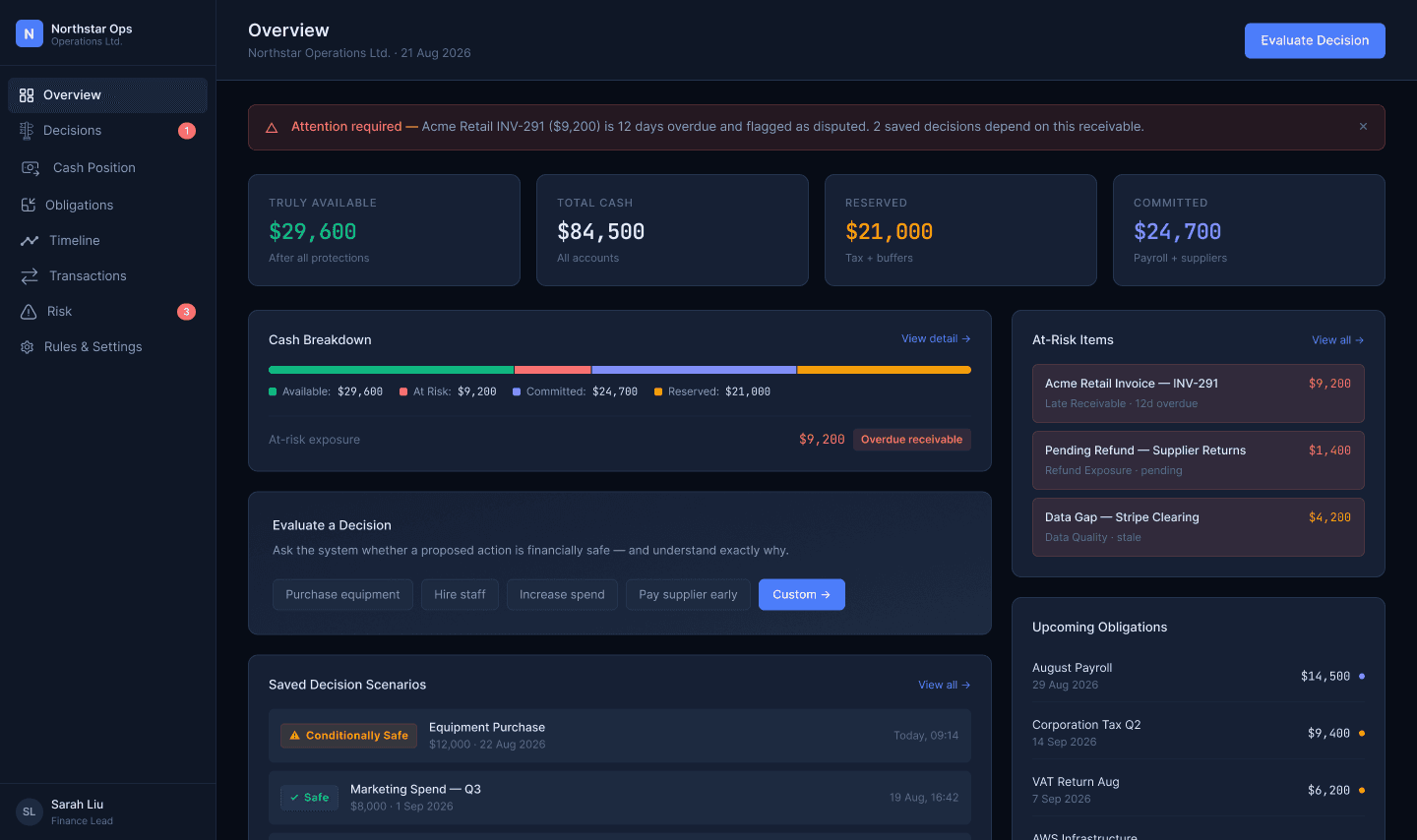Click the Decisions icon in sidebar
The height and width of the screenshot is (840, 1417).
click(27, 131)
